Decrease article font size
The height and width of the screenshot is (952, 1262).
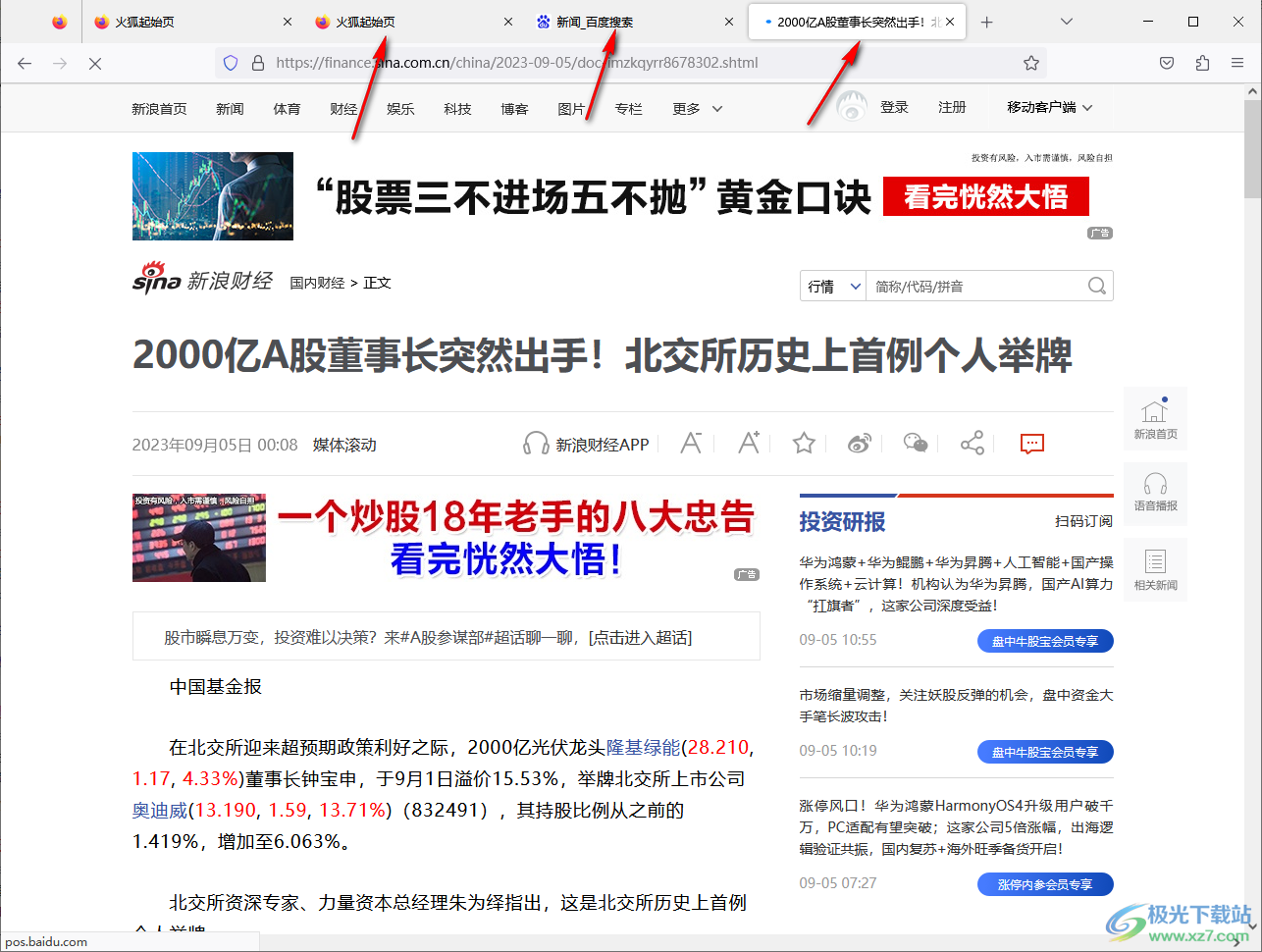tap(691, 444)
